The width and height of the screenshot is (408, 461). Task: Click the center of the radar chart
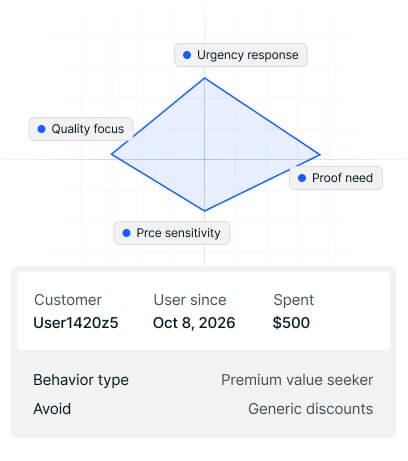pyautogui.click(x=204, y=159)
